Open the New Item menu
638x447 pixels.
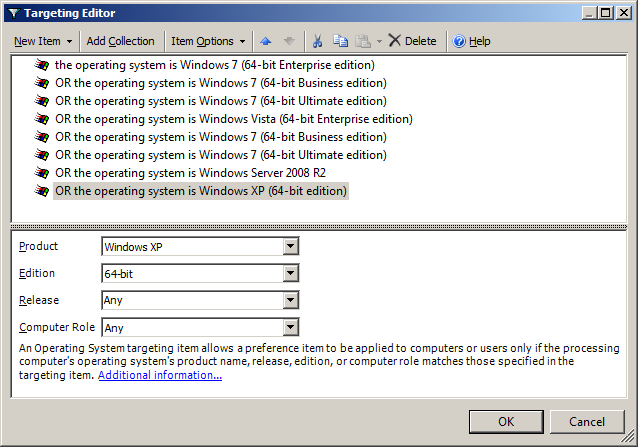tap(43, 41)
